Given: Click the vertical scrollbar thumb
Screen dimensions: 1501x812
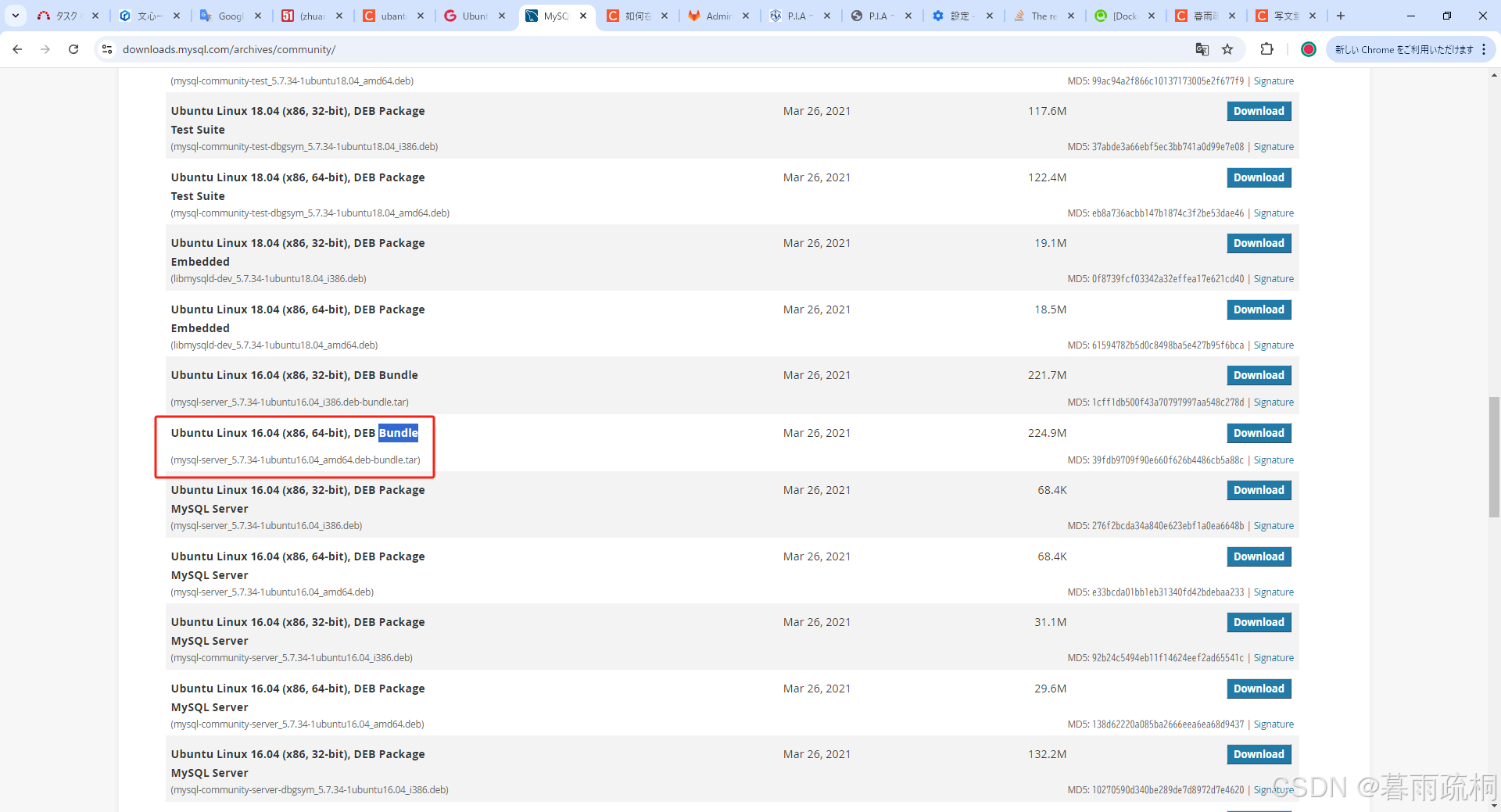Looking at the screenshot, I should point(1494,457).
